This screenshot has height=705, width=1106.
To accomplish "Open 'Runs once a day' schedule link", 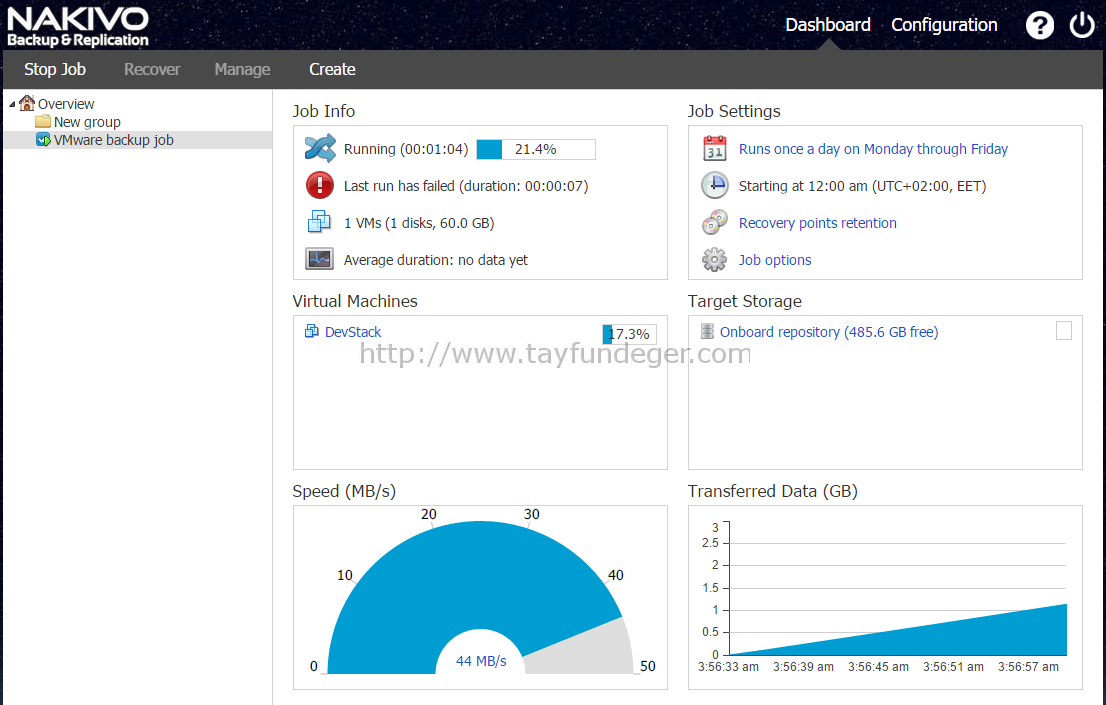I will (x=873, y=149).
